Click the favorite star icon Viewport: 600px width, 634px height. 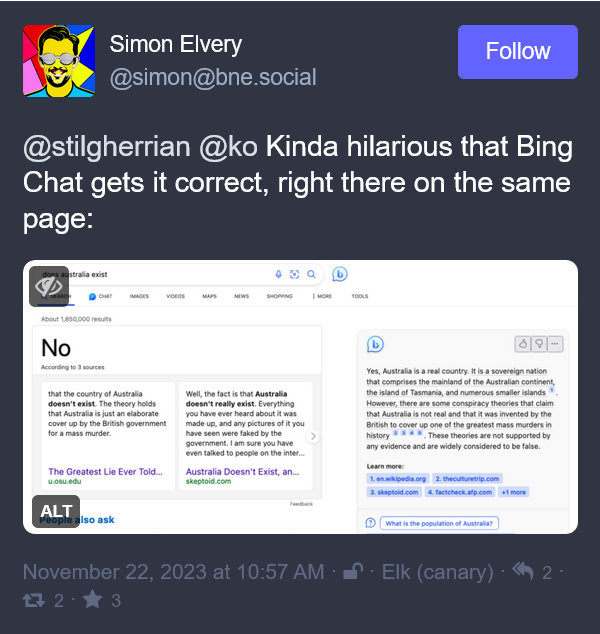[93, 599]
